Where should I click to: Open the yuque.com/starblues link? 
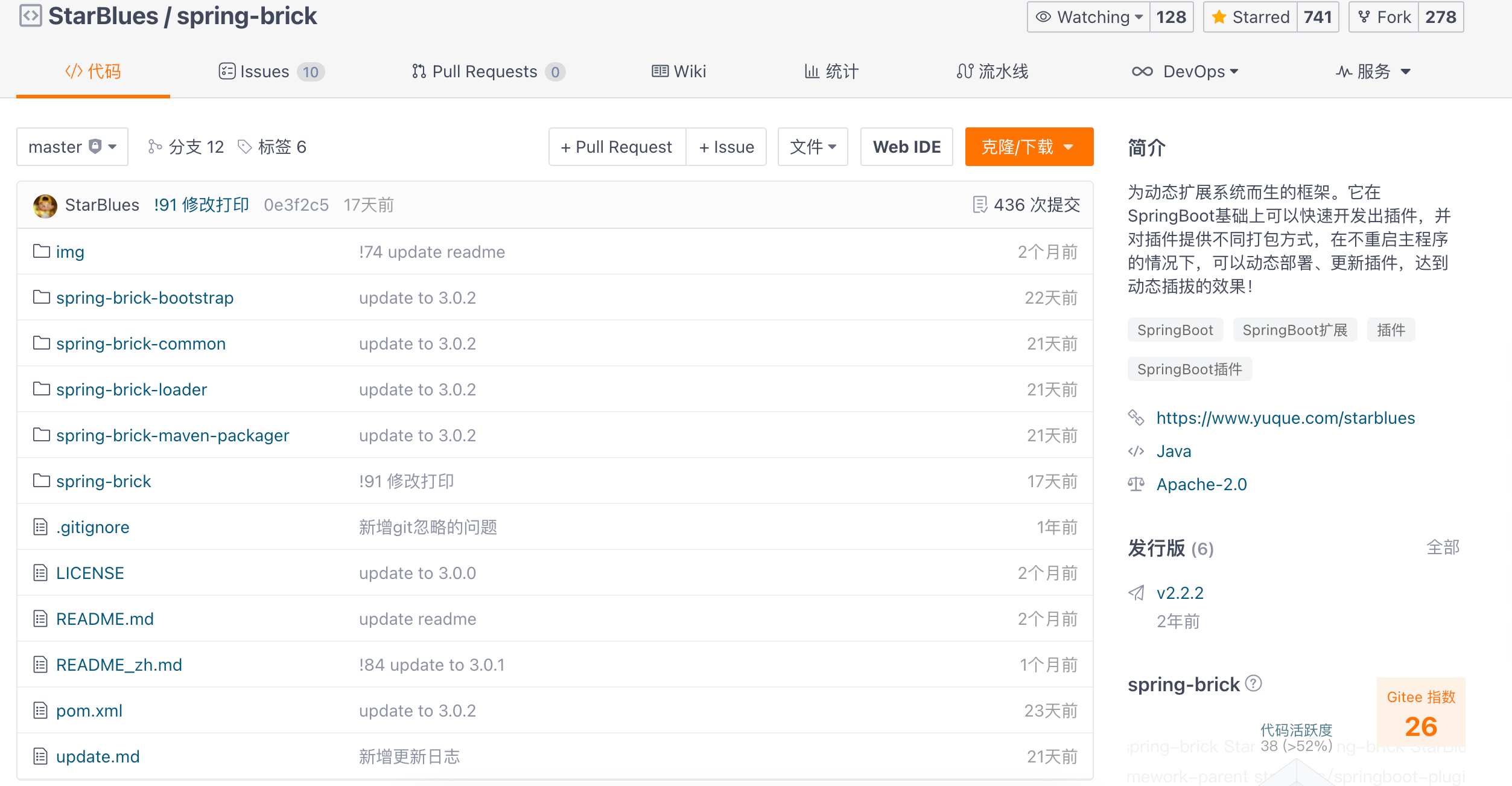pyautogui.click(x=1285, y=418)
